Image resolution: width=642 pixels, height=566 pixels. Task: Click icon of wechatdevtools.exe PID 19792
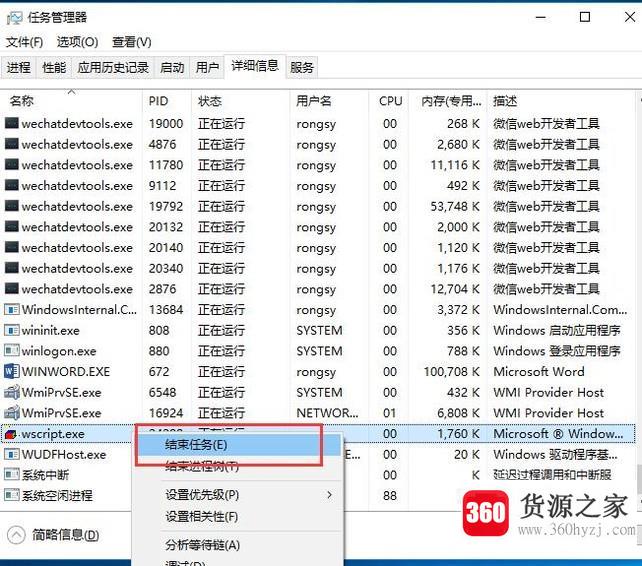[11, 206]
